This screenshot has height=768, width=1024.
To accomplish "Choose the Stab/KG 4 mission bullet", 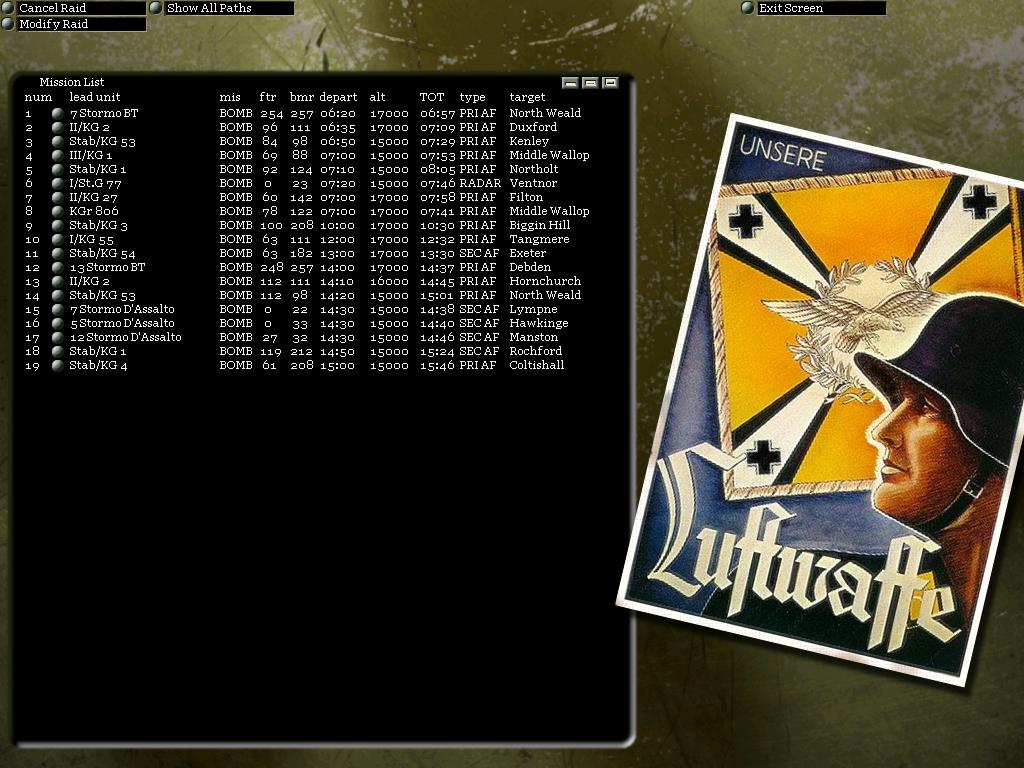I will 57,366.
